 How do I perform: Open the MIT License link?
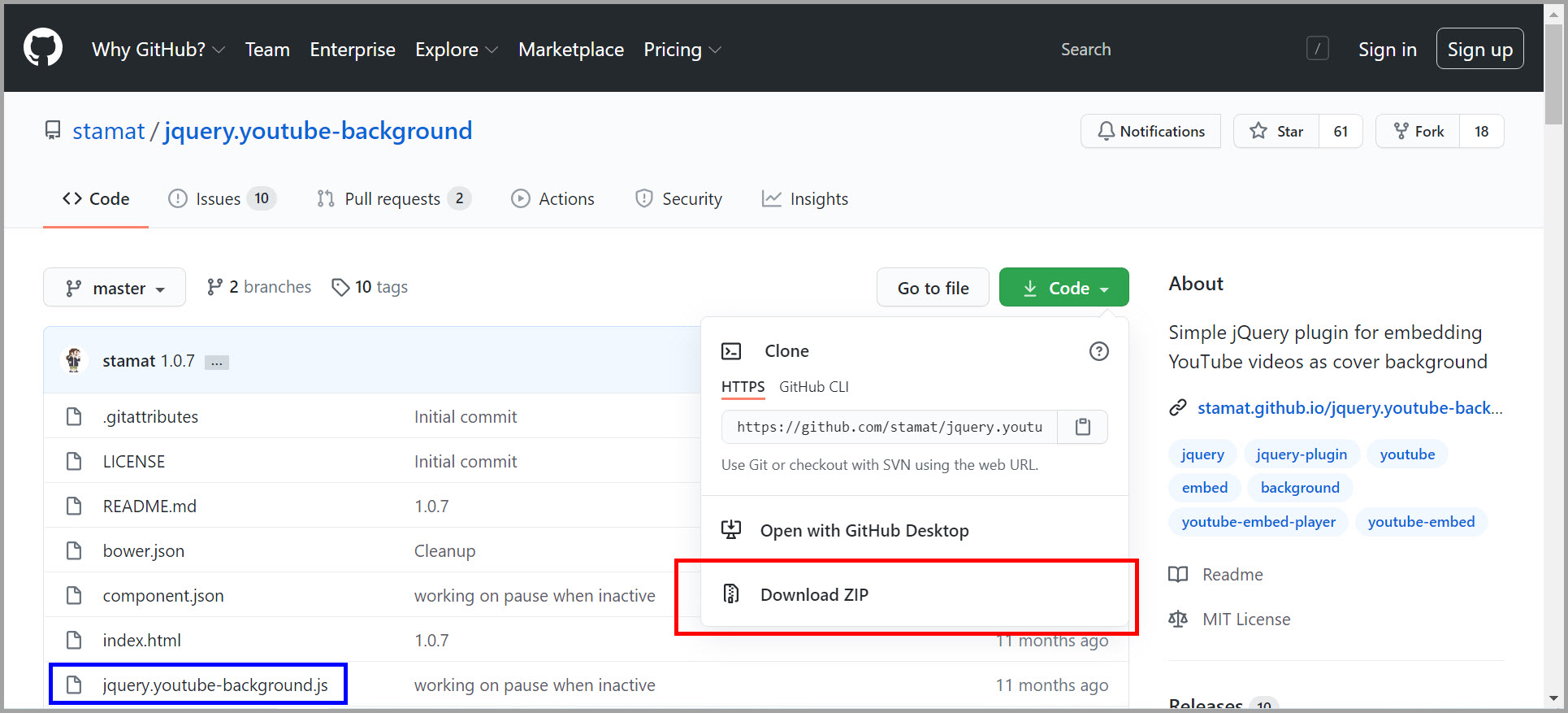coord(1229,620)
